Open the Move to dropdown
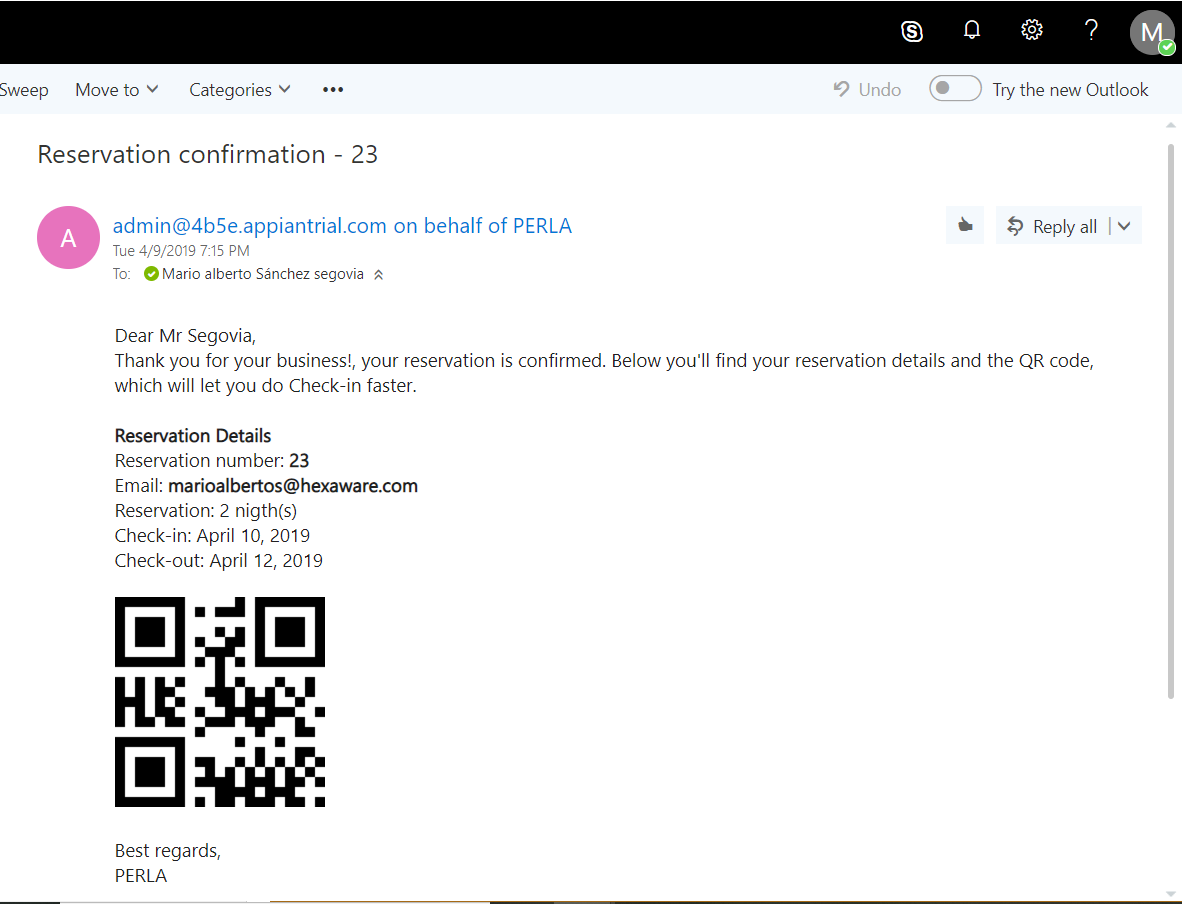 (x=117, y=90)
